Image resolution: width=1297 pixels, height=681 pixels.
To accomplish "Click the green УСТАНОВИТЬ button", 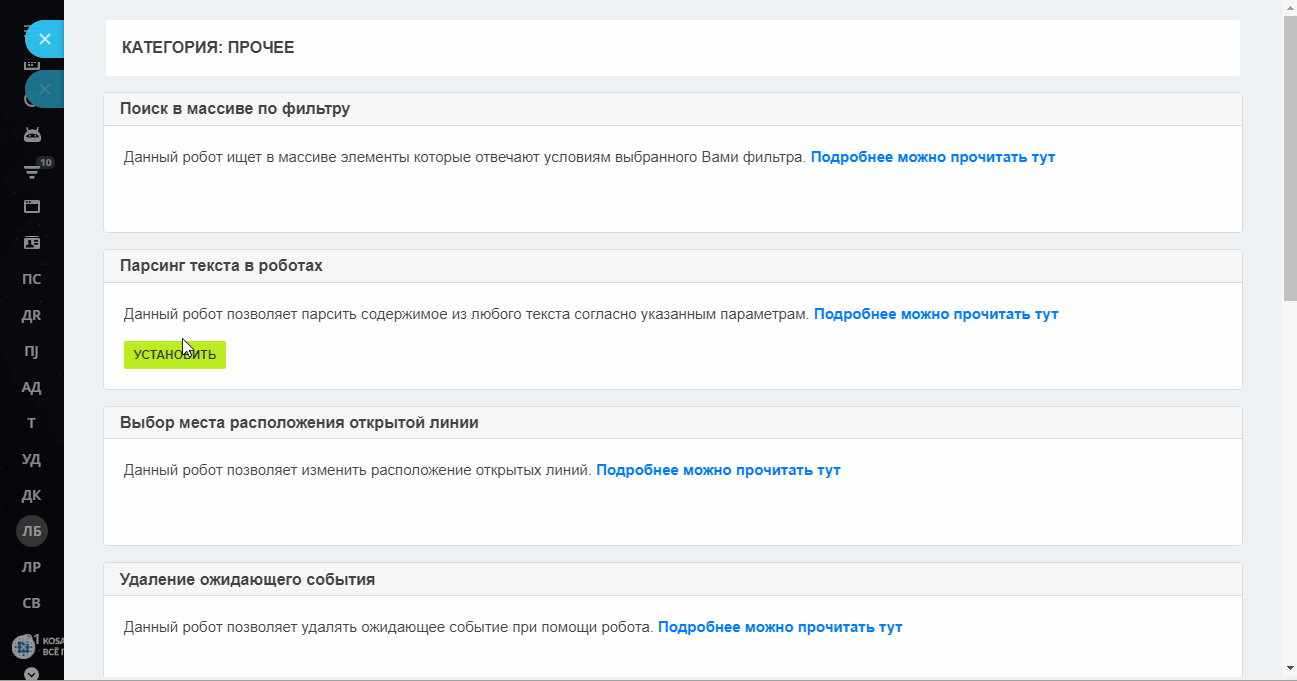I will 175,355.
